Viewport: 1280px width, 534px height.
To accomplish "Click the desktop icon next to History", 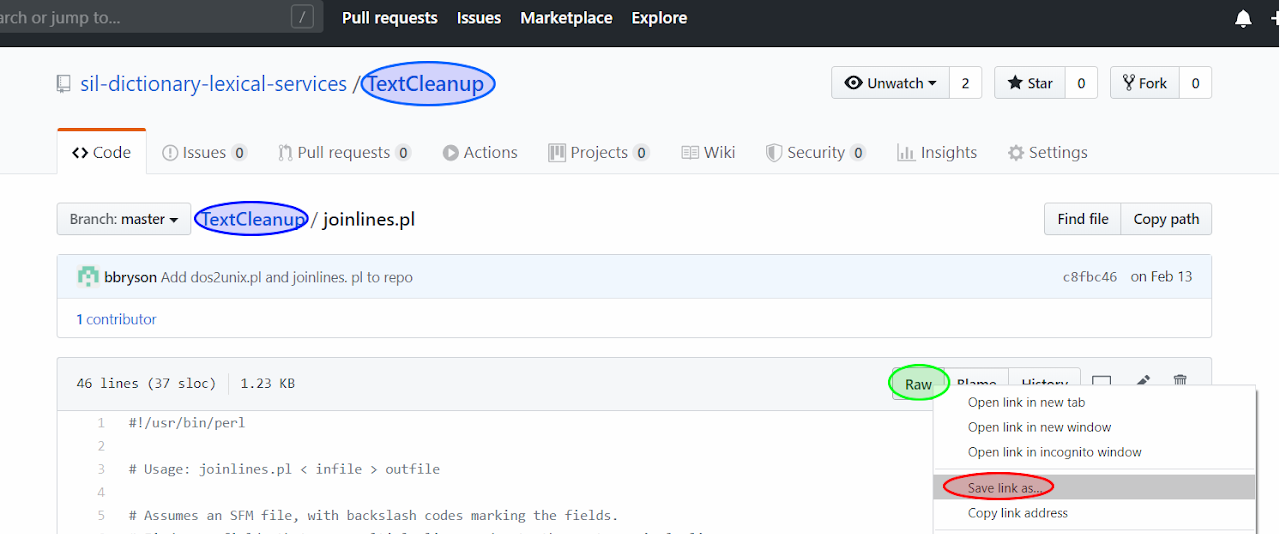I will point(1101,382).
